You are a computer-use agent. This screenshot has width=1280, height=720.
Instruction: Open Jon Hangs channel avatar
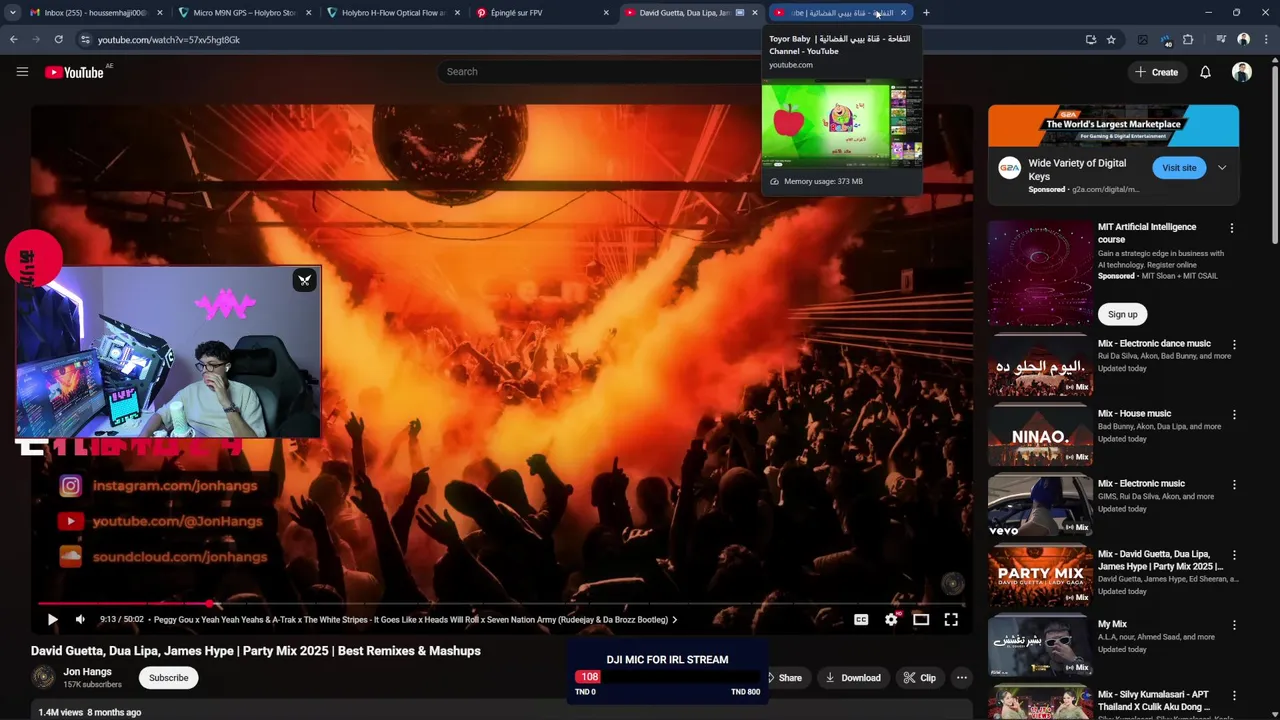coord(43,678)
